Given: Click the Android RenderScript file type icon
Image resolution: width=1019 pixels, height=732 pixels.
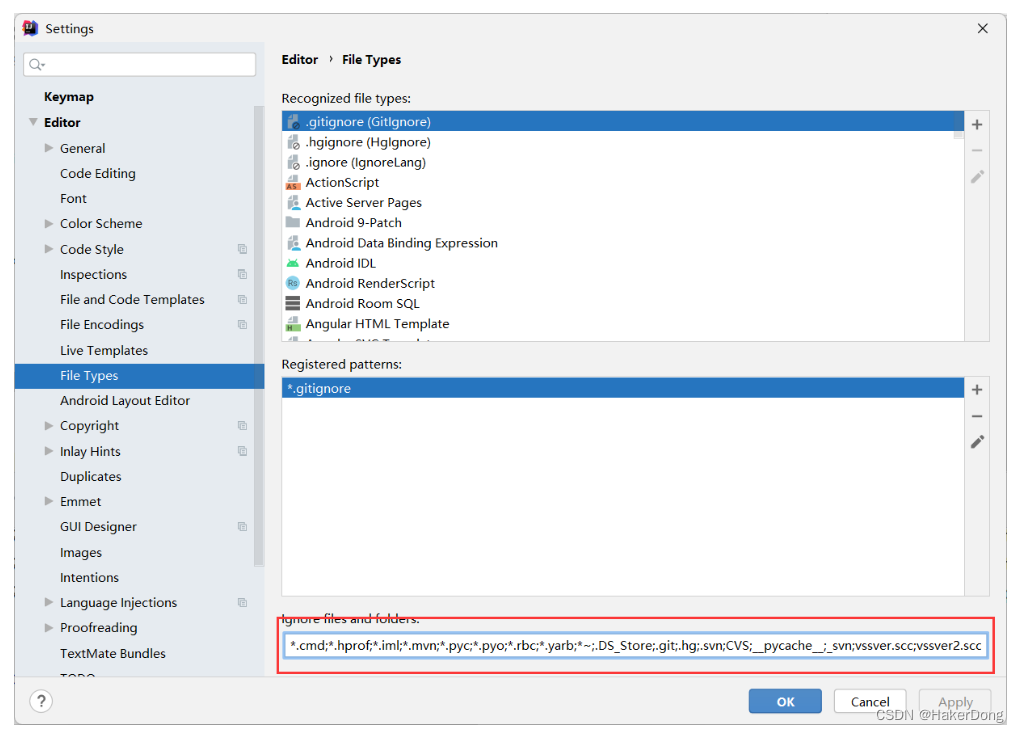Looking at the screenshot, I should click(293, 283).
